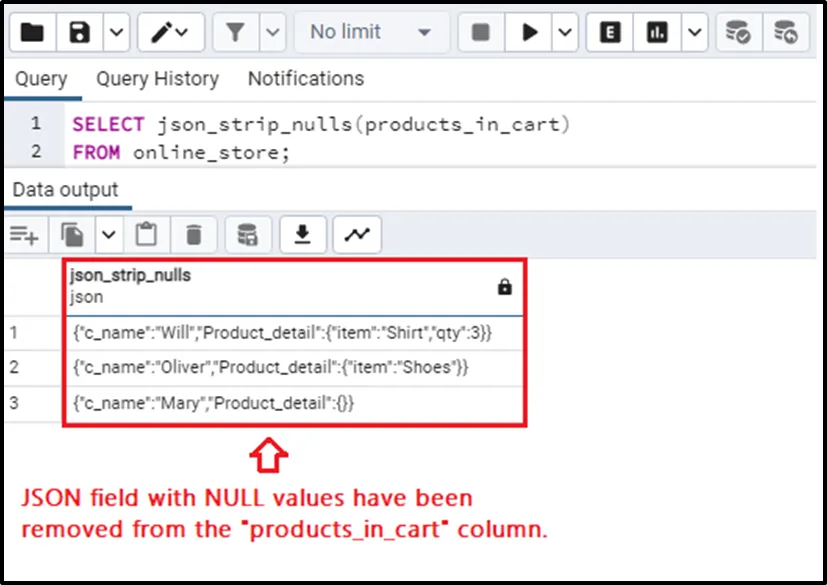
Task: Click the Add row icon in Data output
Action: point(24,234)
